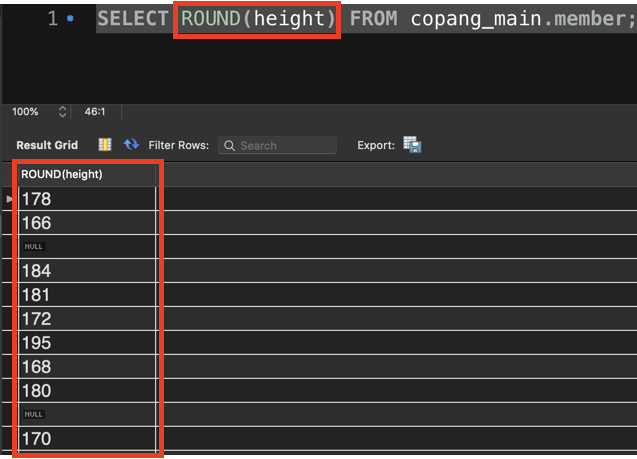Click the Result Grid form icon
The image size is (637, 459).
[x=105, y=145]
